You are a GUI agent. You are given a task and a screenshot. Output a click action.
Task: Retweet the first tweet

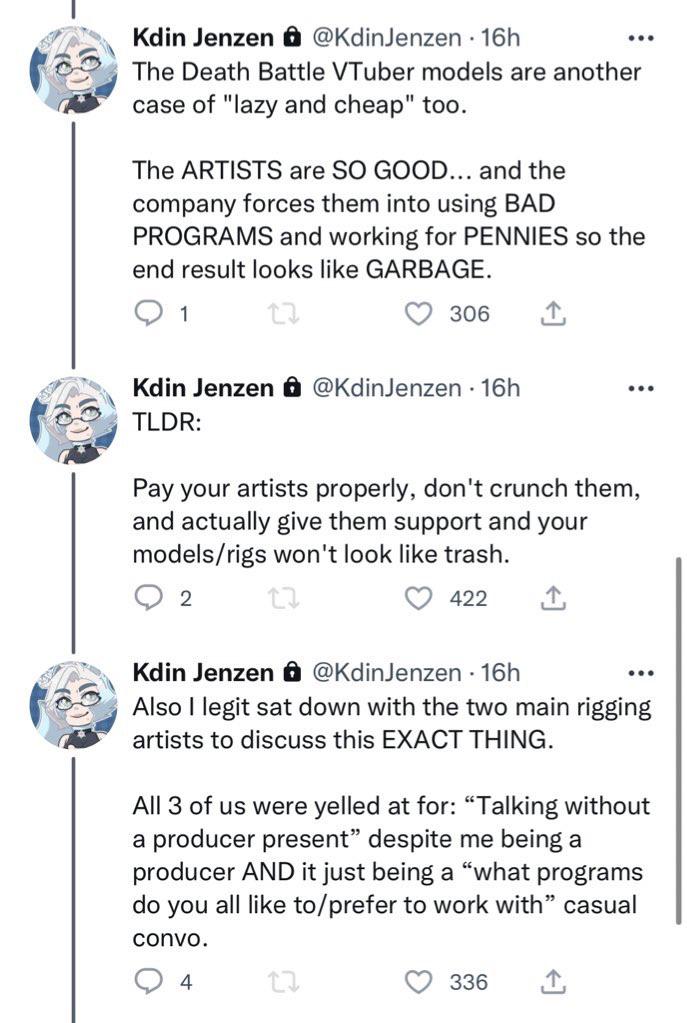(284, 313)
